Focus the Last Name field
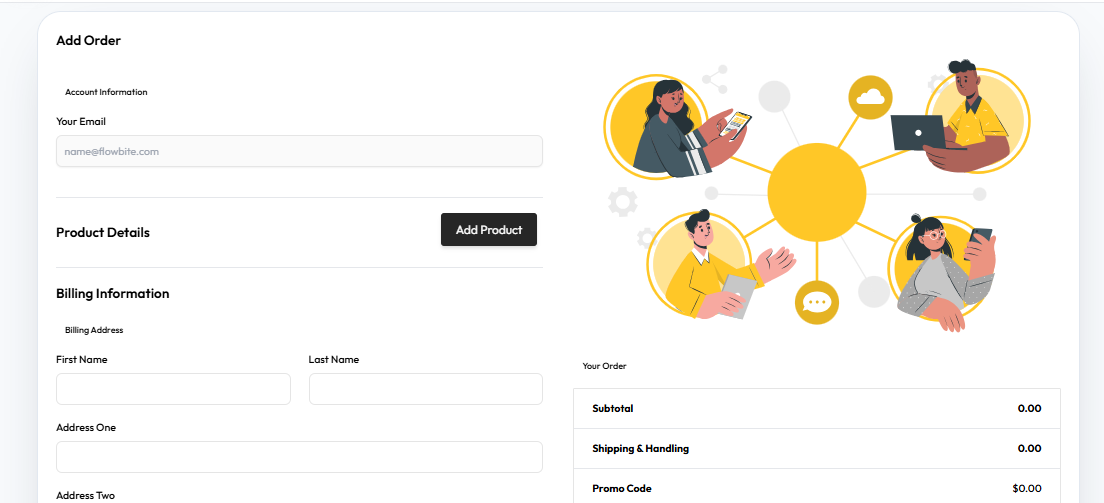This screenshot has height=503, width=1104. tap(425, 389)
